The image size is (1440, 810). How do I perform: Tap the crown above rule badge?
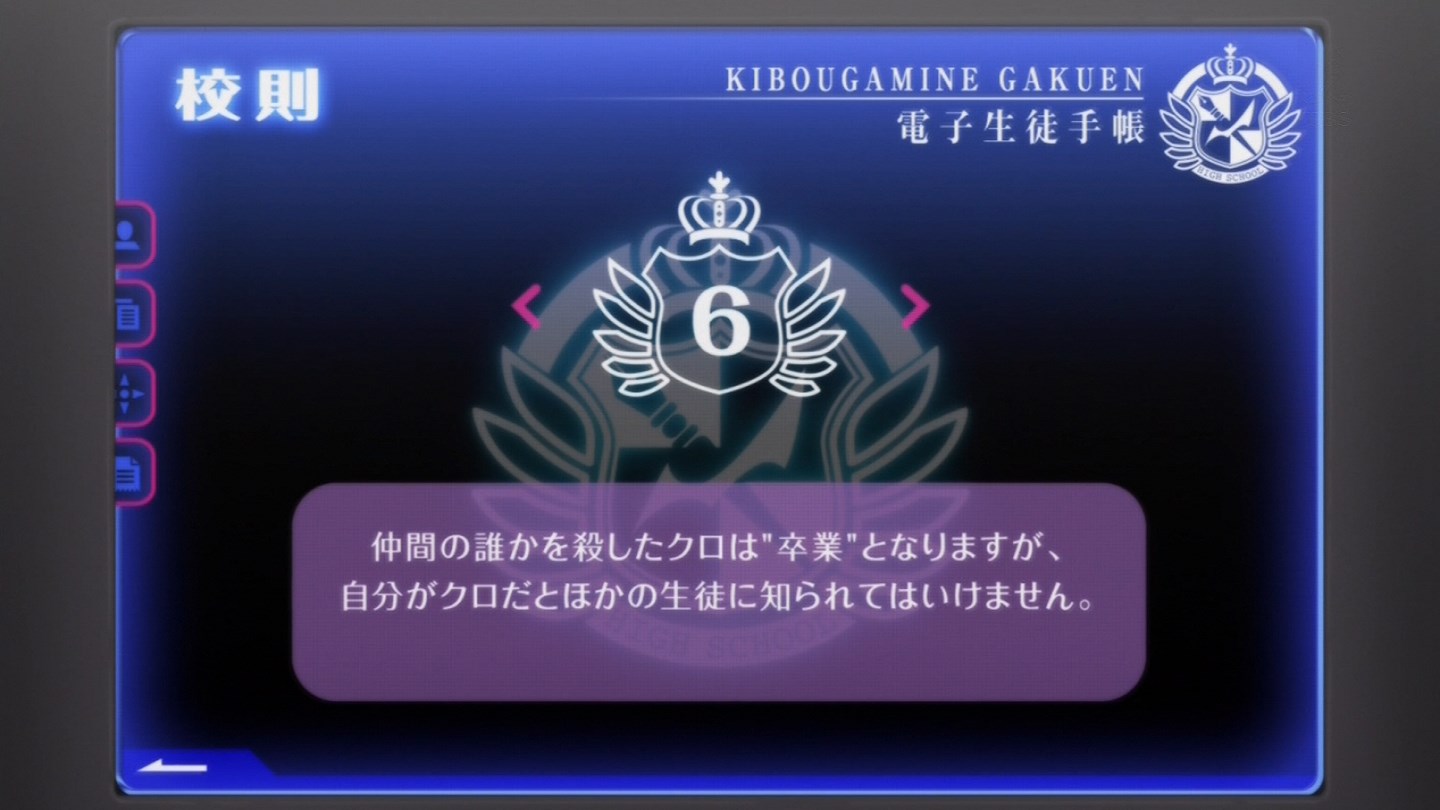(x=719, y=213)
